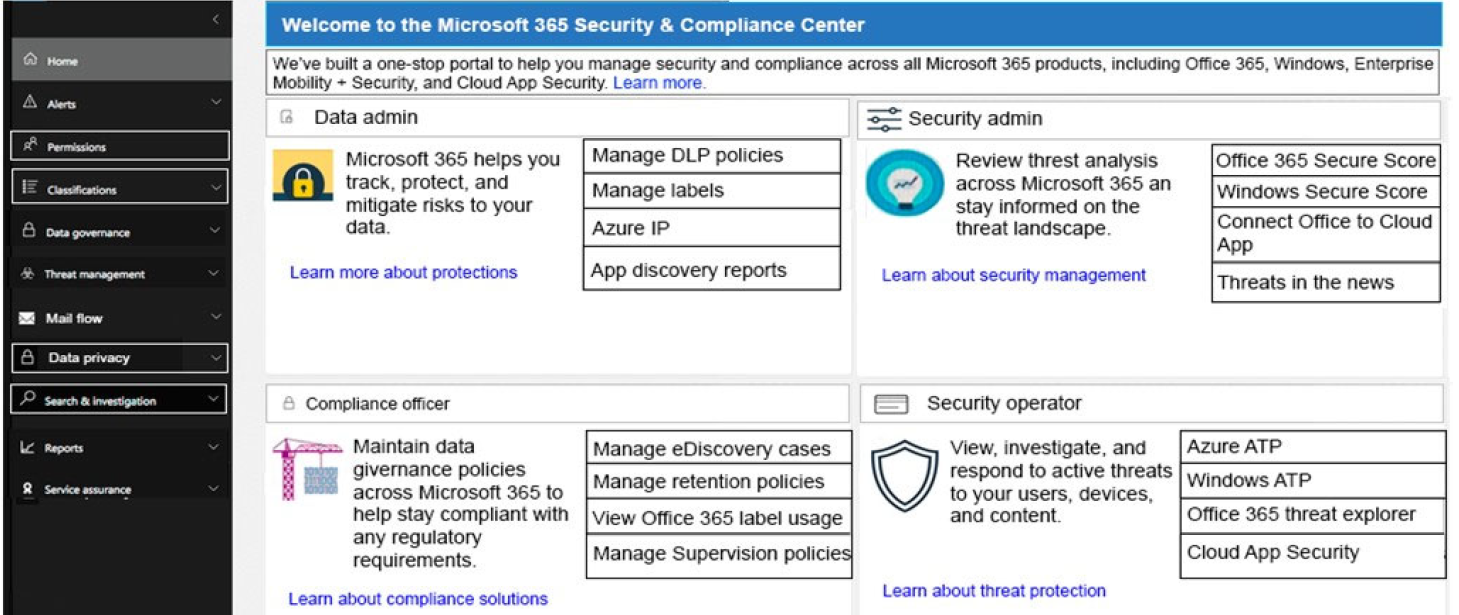The width and height of the screenshot is (1459, 615).
Task: Click the Home house icon
Action: [x=31, y=60]
